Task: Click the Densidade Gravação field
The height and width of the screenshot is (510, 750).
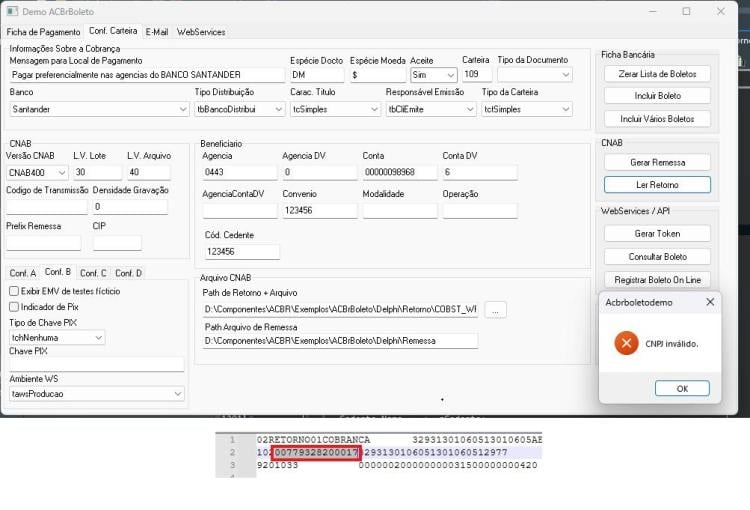Action: click(130, 207)
